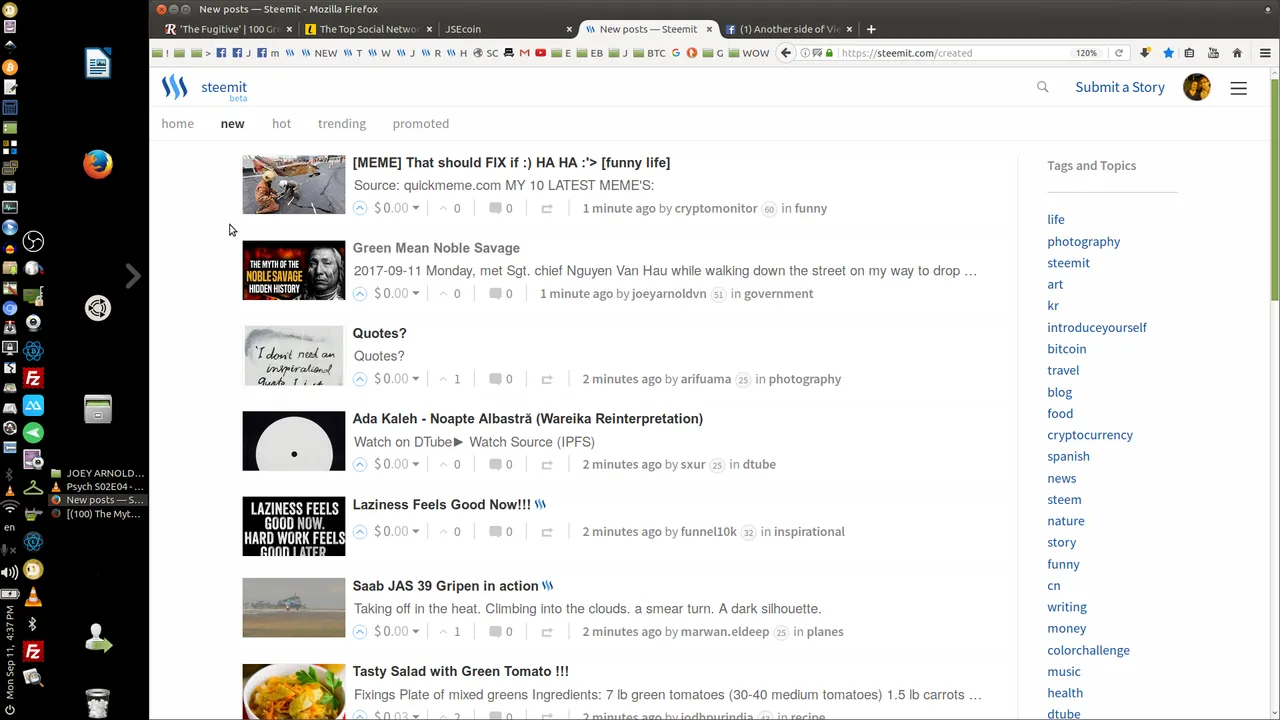Open author 'cryptomonitor' profile link

(716, 208)
